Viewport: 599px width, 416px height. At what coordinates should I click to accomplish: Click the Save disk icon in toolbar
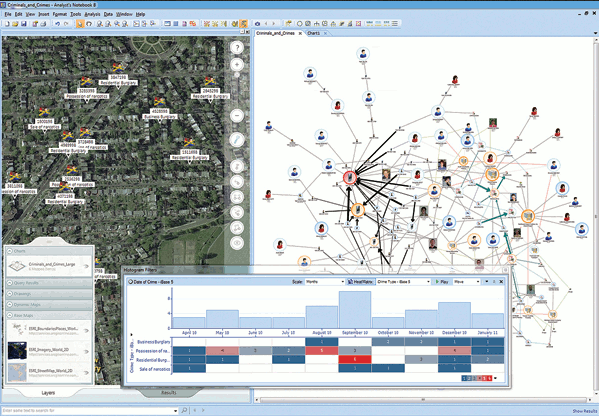pos(24,24)
